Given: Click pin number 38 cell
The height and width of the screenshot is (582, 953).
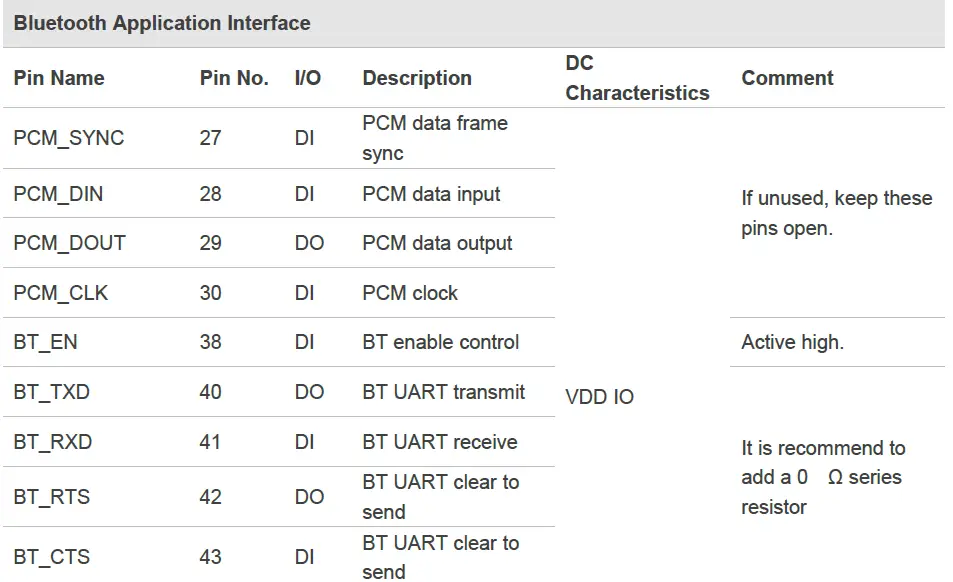Looking at the screenshot, I should [x=210, y=342].
